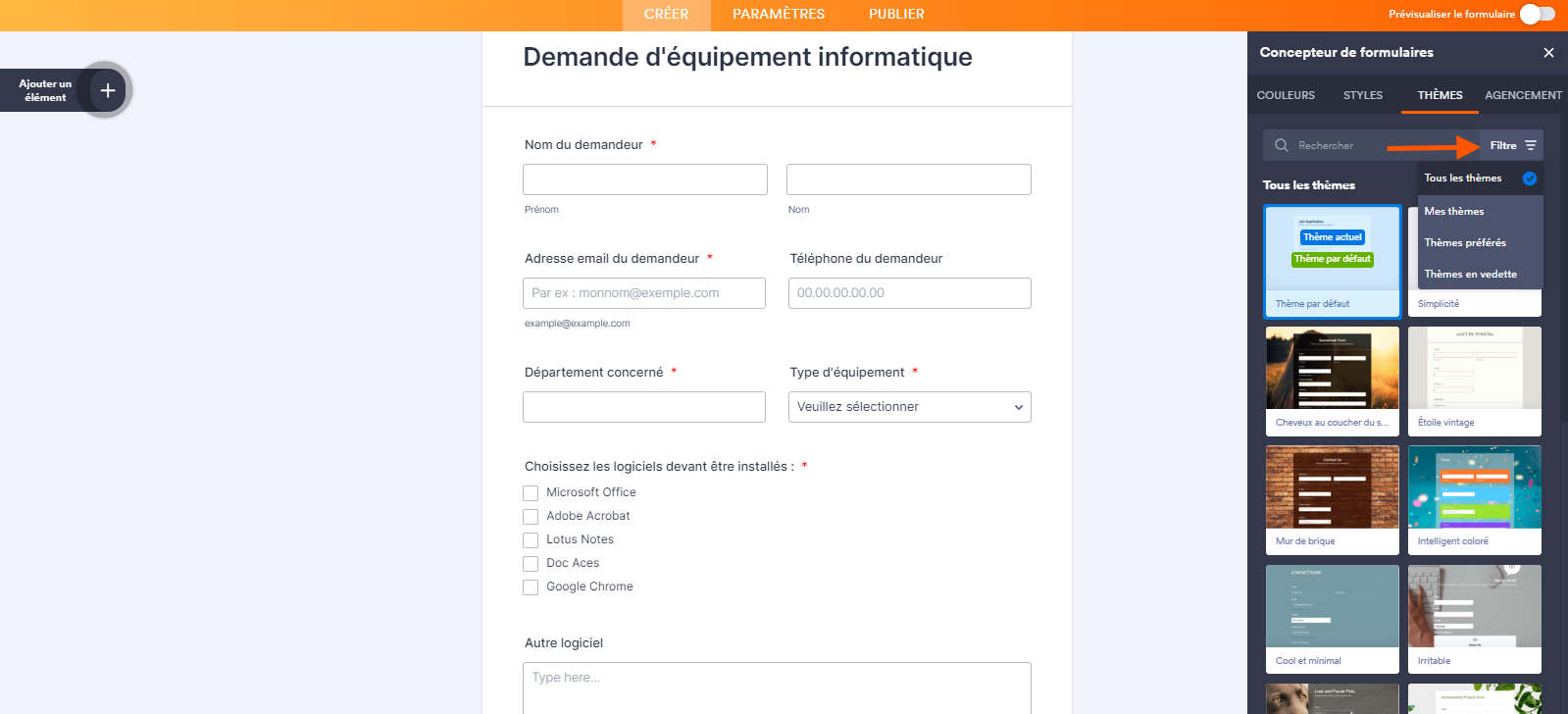This screenshot has width=1568, height=714.
Task: Select Thèmes préférés filter option
Action: point(1481,242)
